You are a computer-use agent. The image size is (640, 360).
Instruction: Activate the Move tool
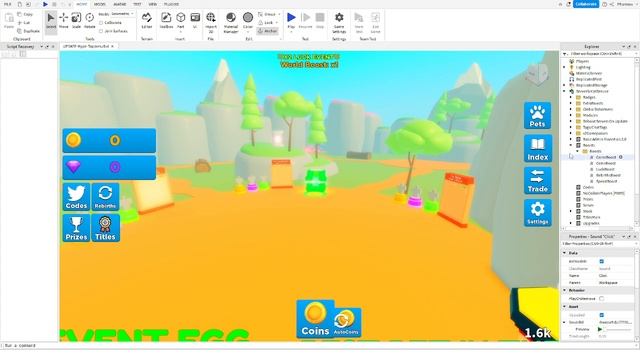pos(64,21)
